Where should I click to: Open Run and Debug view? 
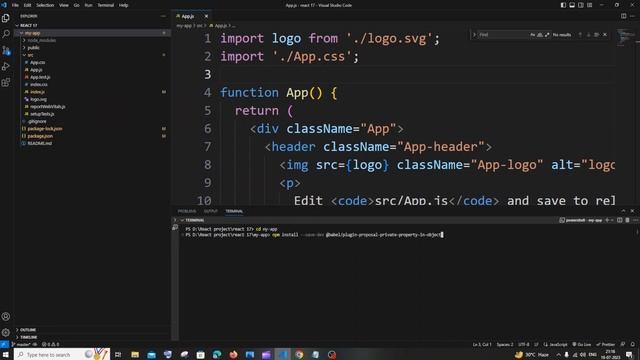click(x=6, y=66)
